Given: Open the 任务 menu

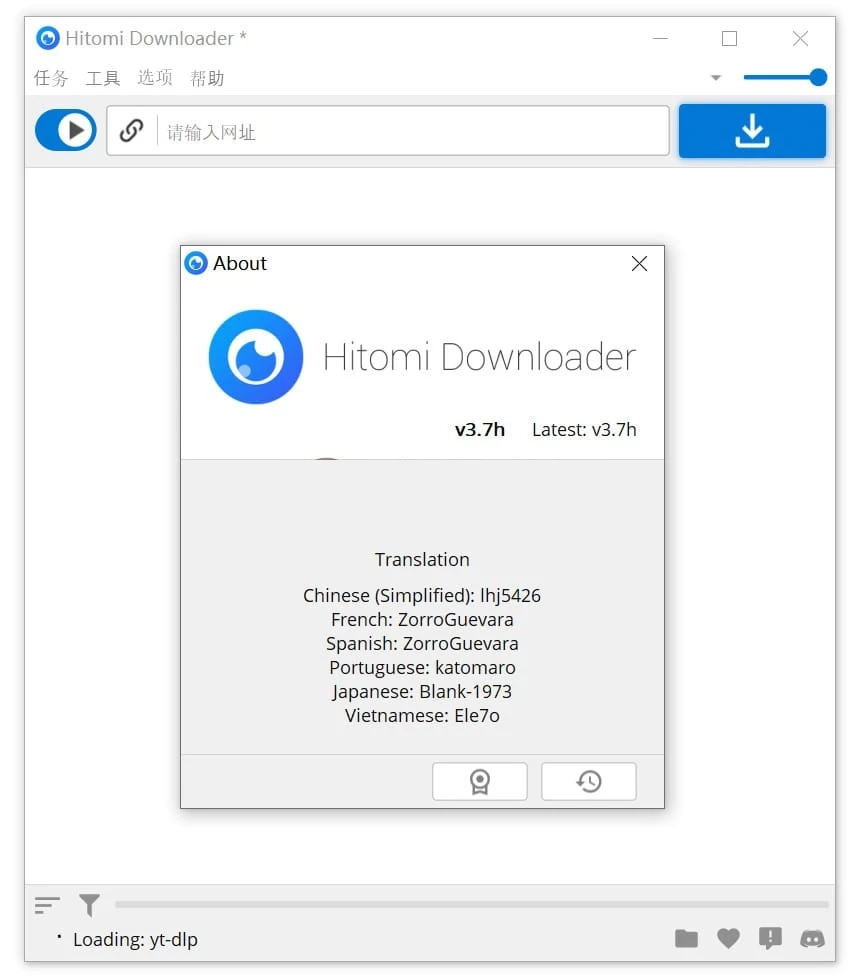Looking at the screenshot, I should [50, 78].
